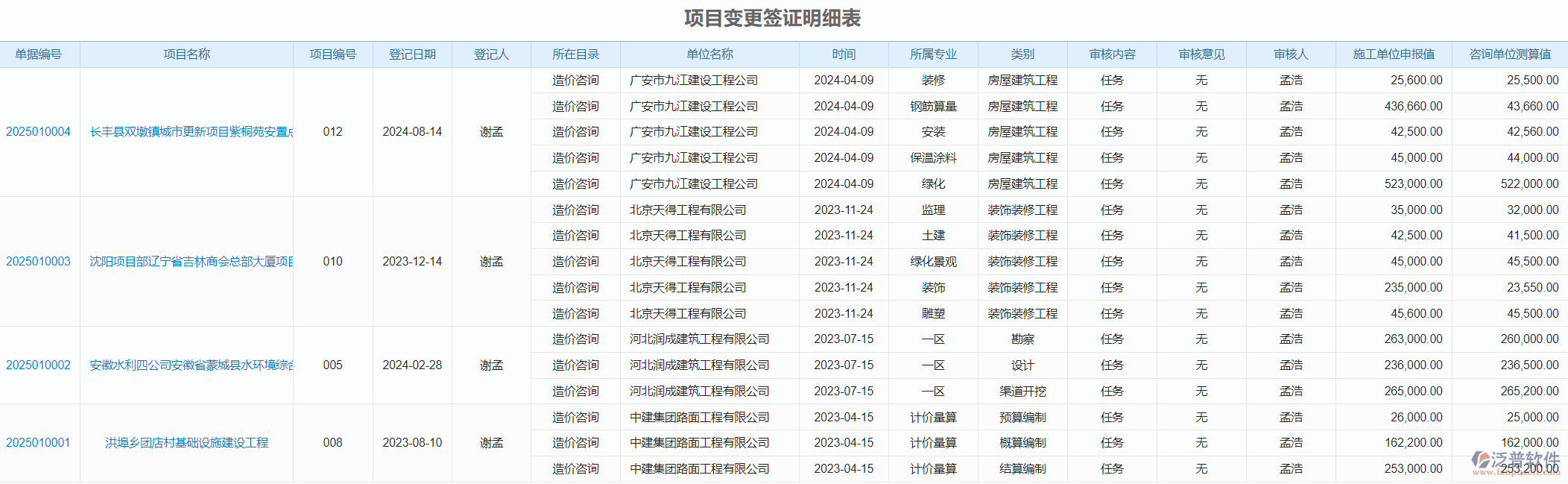This screenshot has width=1568, height=484.
Task: Select the 审核人 column header
Action: (x=1291, y=54)
